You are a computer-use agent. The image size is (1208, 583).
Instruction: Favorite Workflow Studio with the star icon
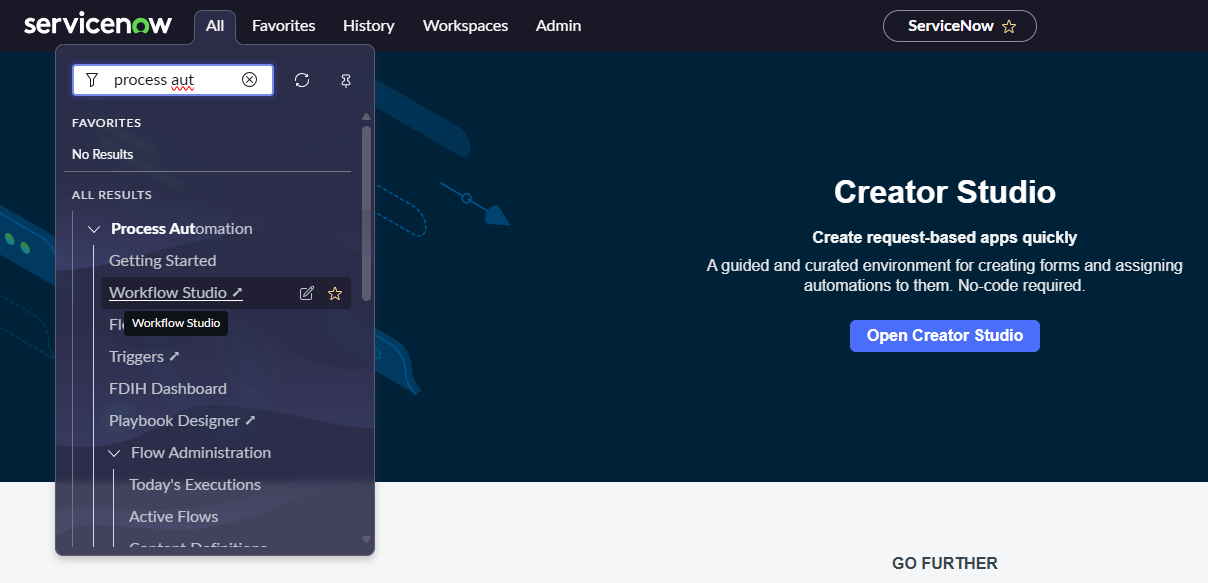[334, 292]
